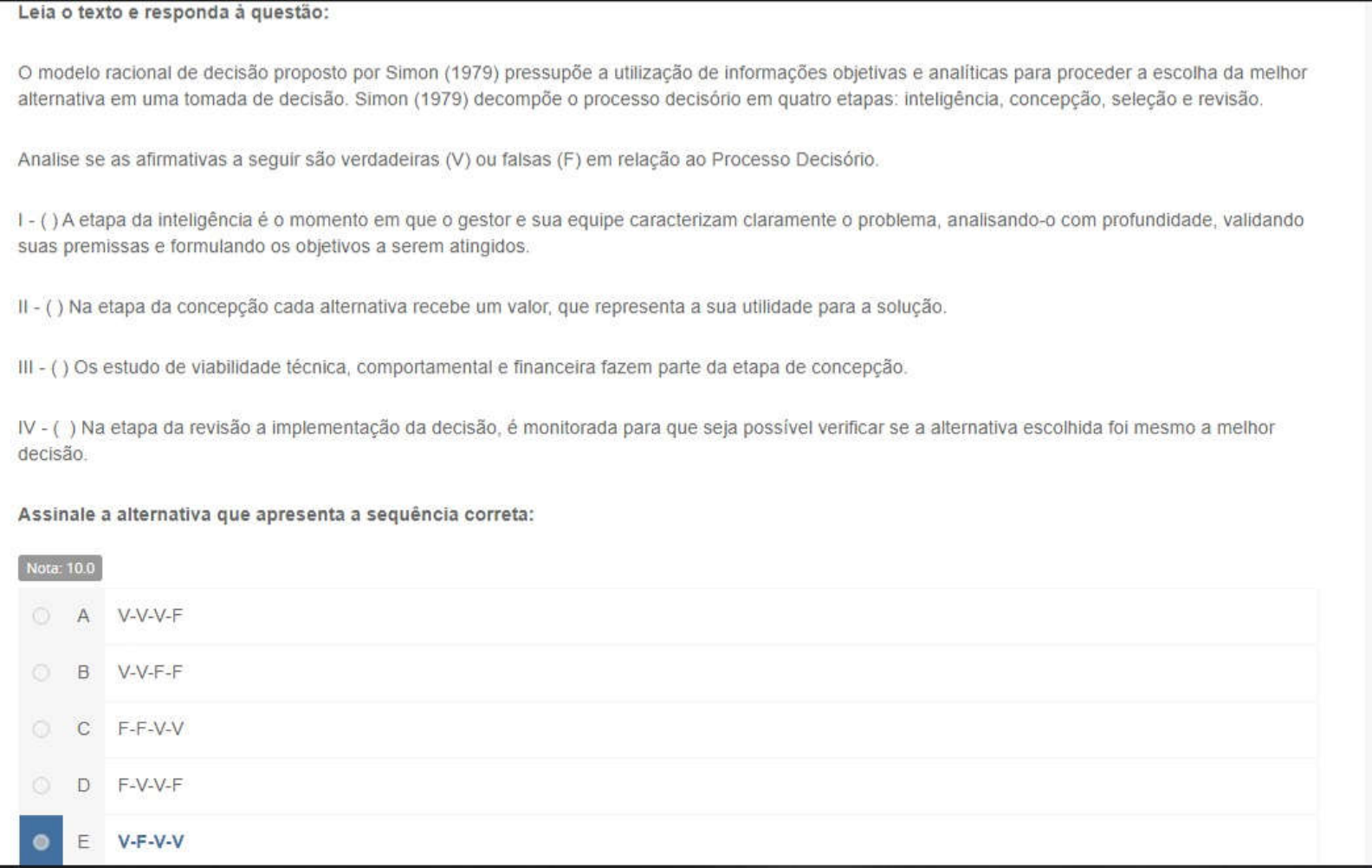Screen dimensions: 1372x868
Task: Click letter label B of second alternative
Action: click(83, 672)
